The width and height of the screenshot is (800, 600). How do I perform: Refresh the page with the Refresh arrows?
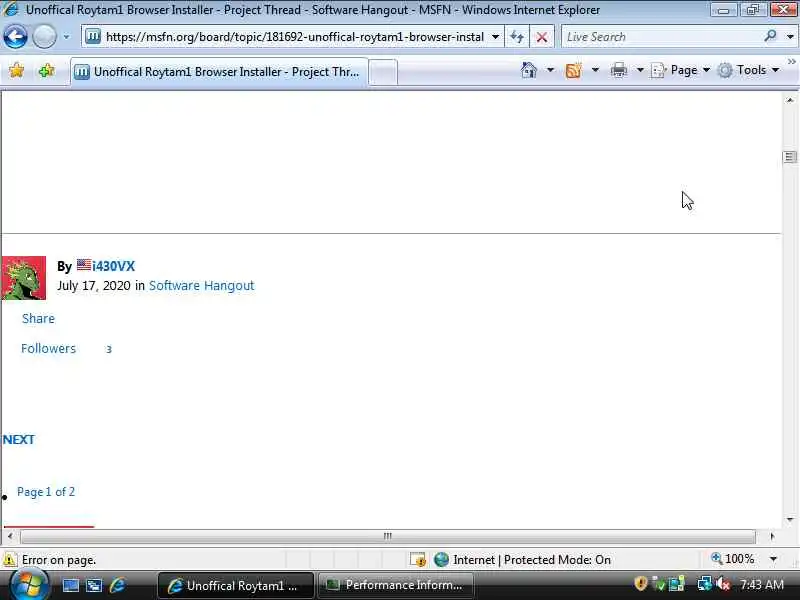point(517,37)
